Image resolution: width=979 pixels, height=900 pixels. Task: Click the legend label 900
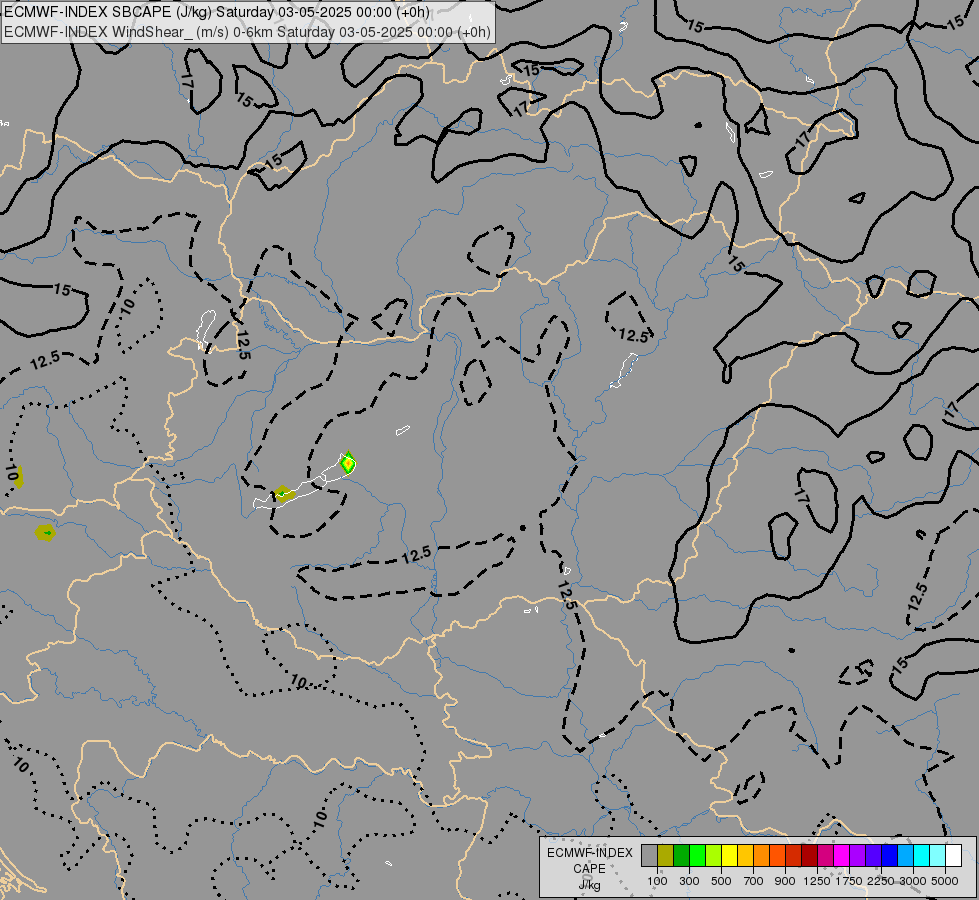[785, 881]
